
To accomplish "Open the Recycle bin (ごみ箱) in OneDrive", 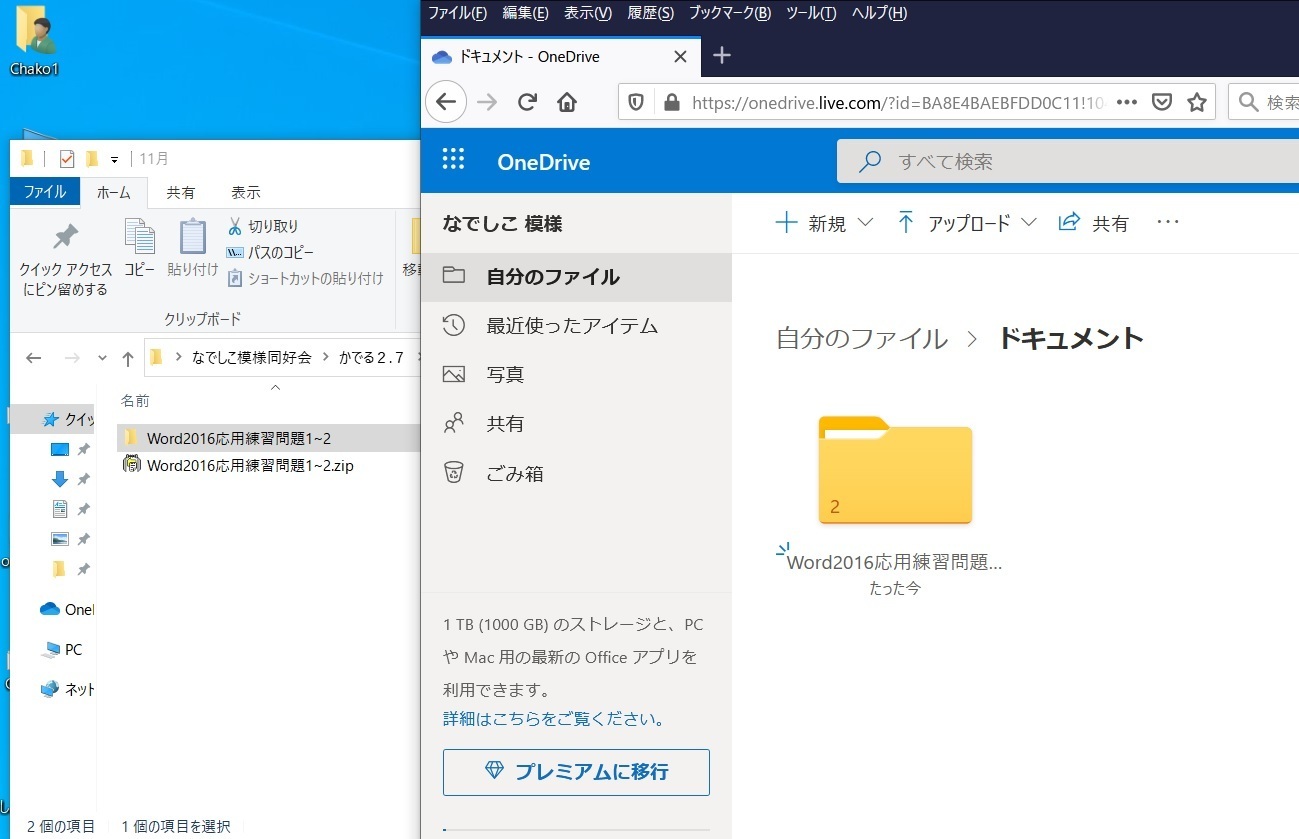I will click(x=514, y=473).
